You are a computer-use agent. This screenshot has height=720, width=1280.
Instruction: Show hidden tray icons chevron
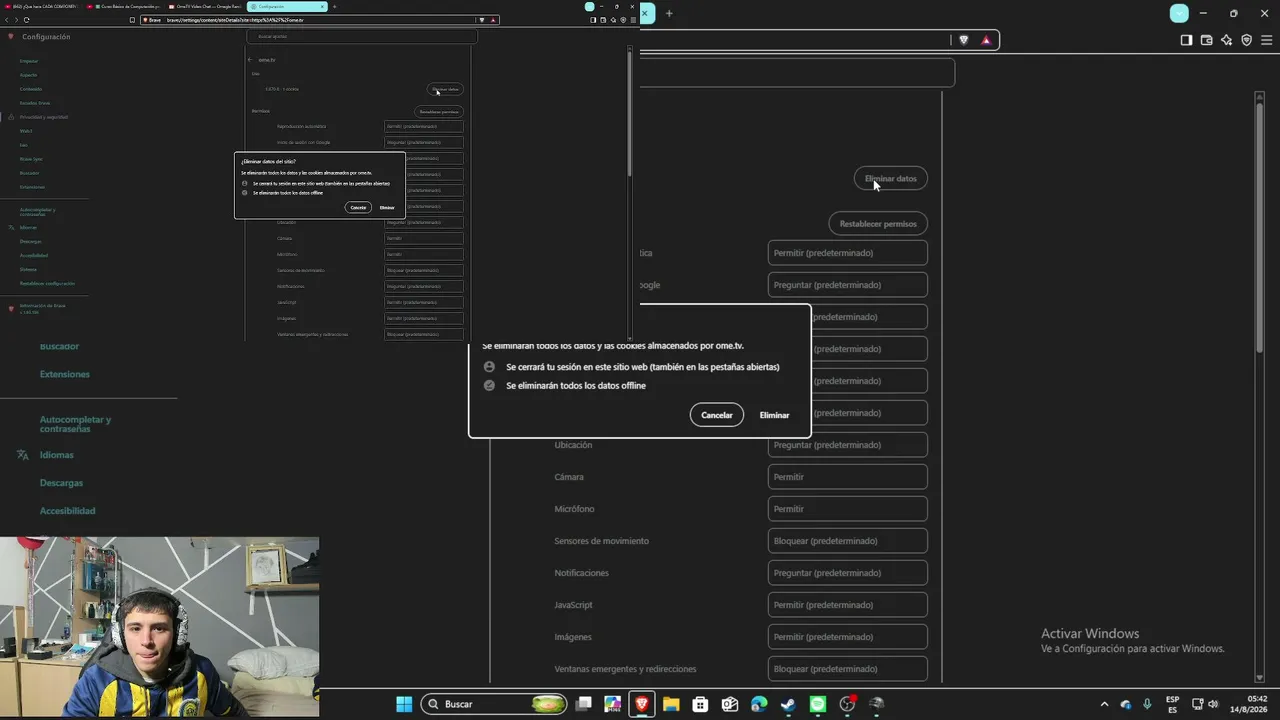click(x=1104, y=704)
